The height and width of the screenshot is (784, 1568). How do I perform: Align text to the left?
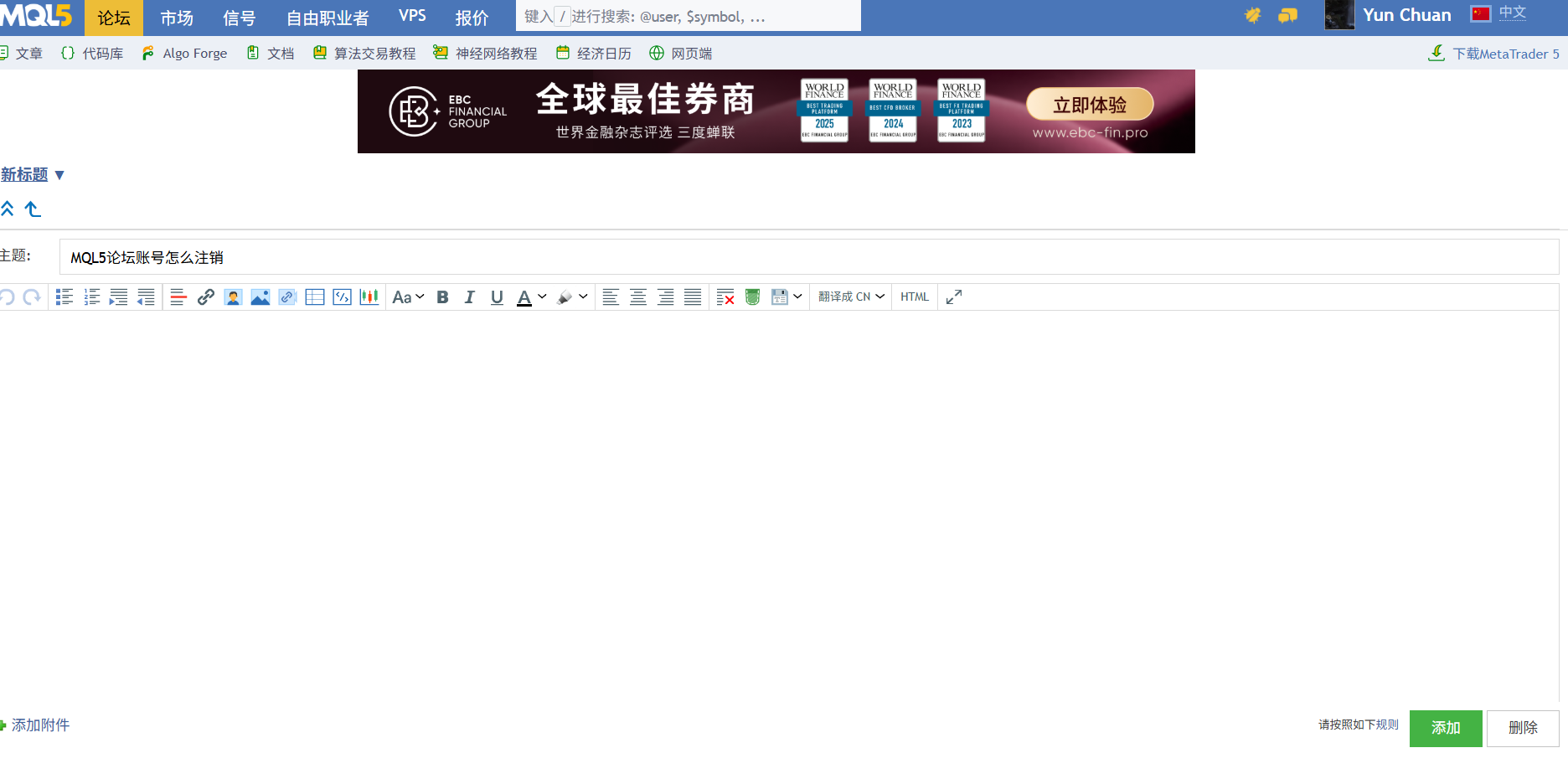pos(611,297)
